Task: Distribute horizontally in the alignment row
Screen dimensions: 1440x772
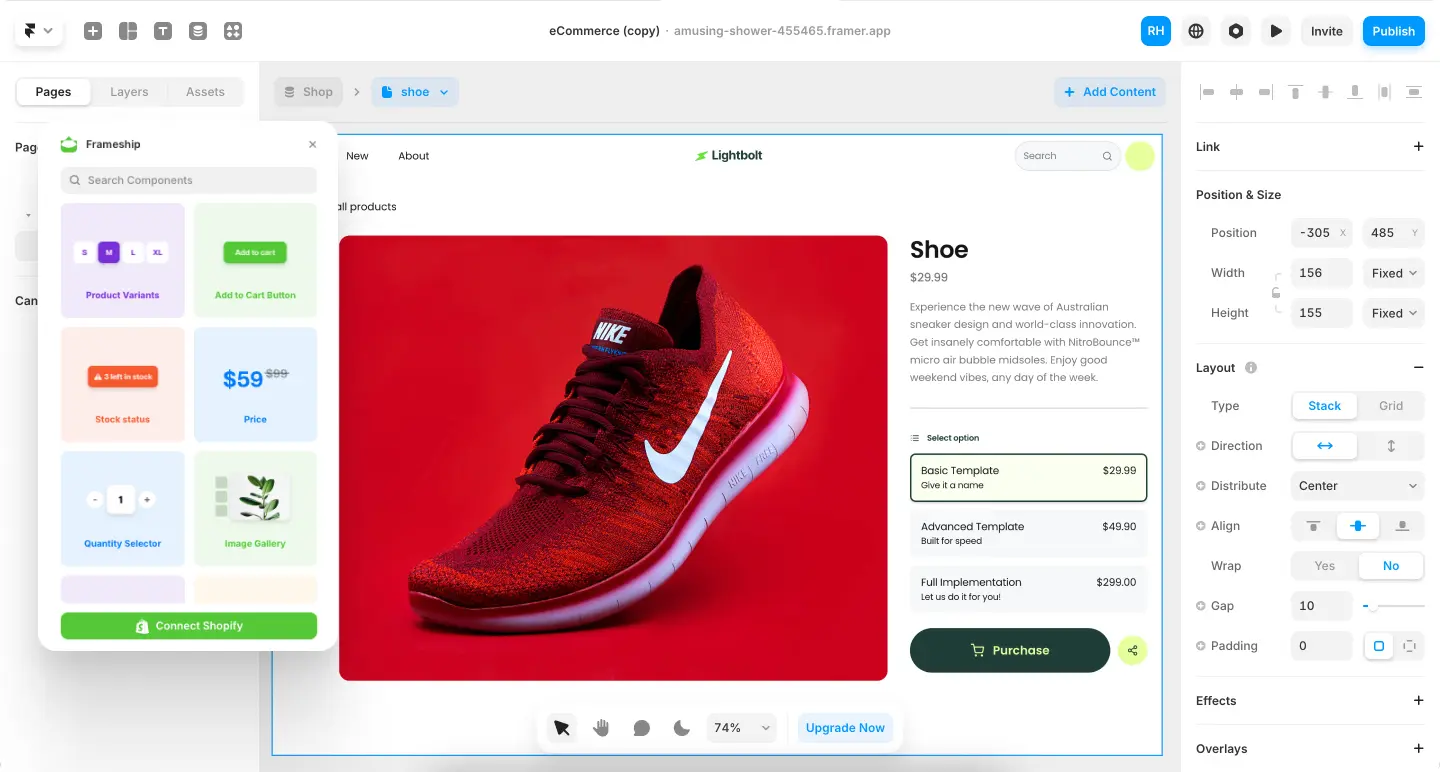Action: (1384, 92)
